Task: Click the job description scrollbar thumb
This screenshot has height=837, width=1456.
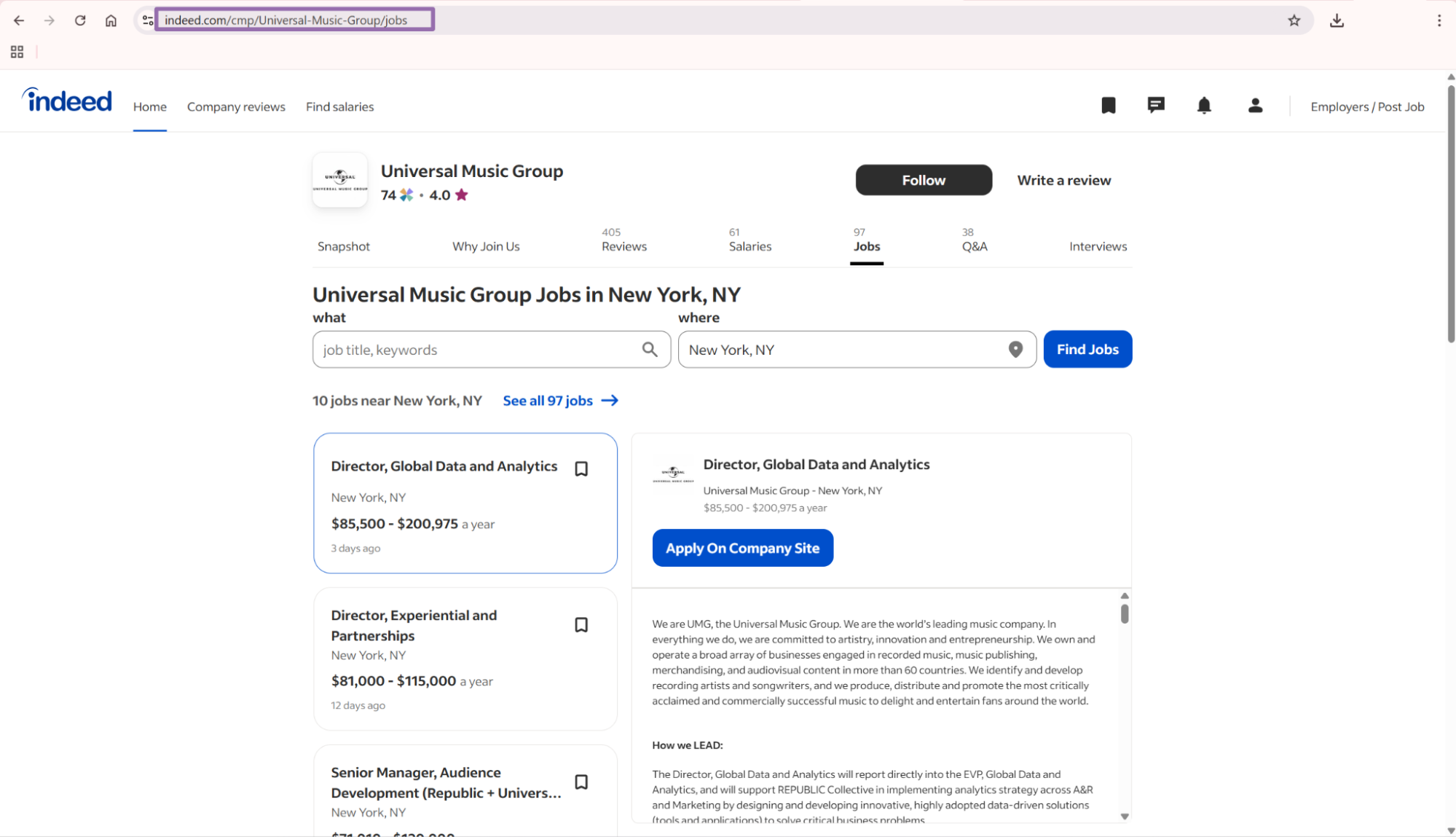Action: [1125, 614]
